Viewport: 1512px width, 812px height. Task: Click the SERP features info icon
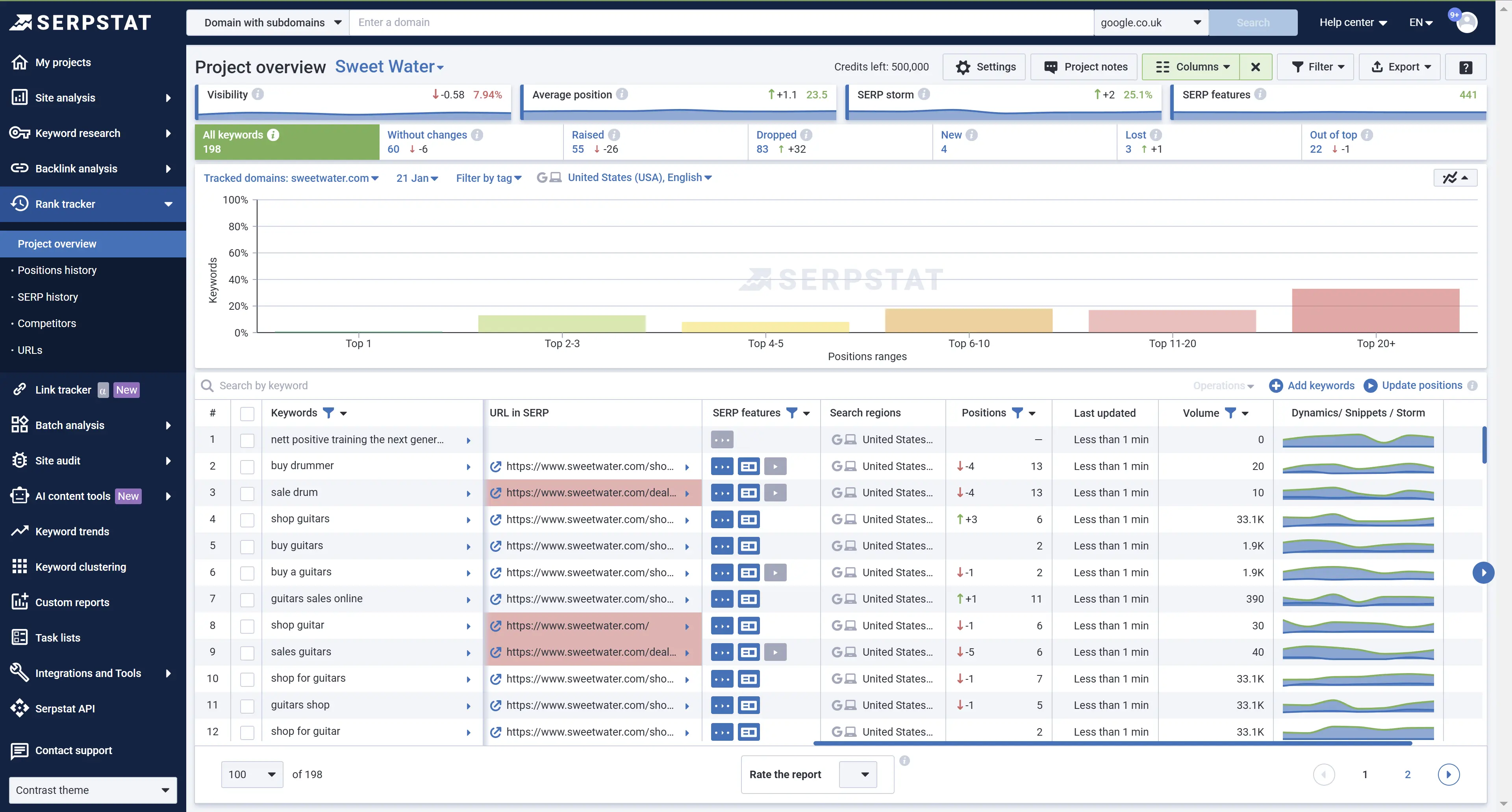[x=1260, y=94]
